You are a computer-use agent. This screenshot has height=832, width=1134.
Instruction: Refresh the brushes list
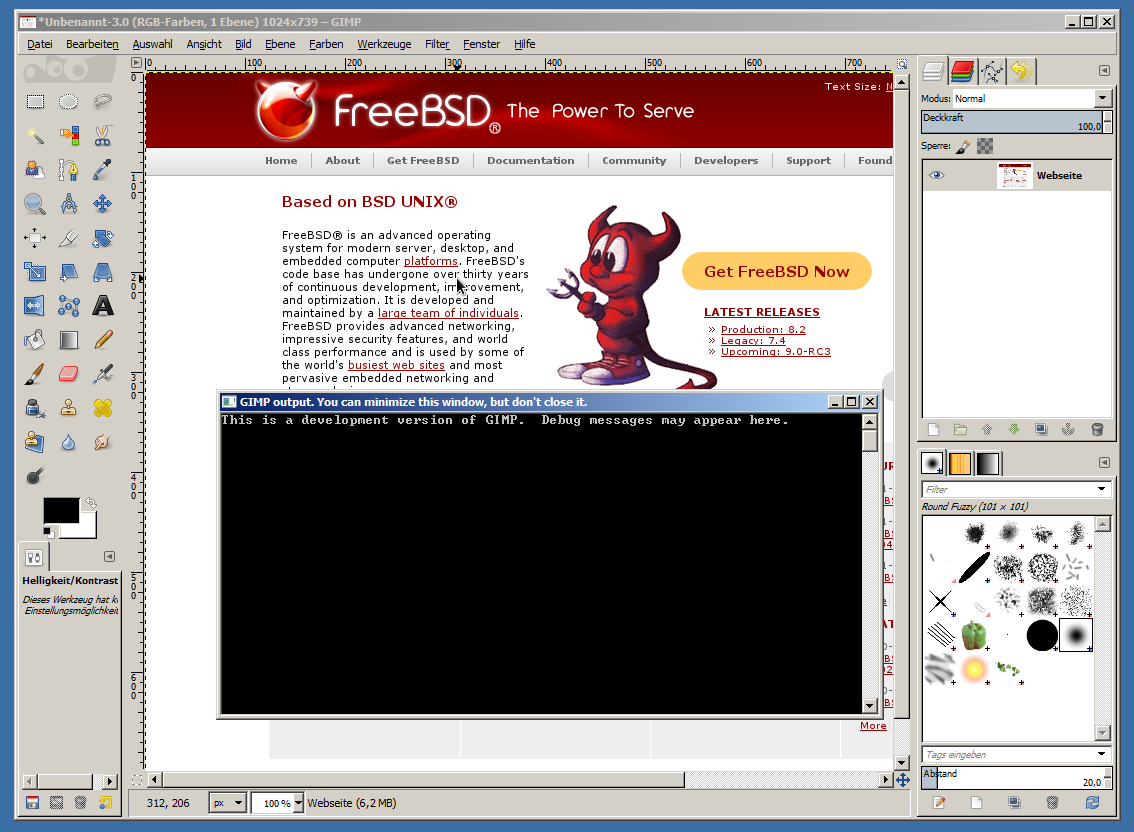(x=1092, y=802)
